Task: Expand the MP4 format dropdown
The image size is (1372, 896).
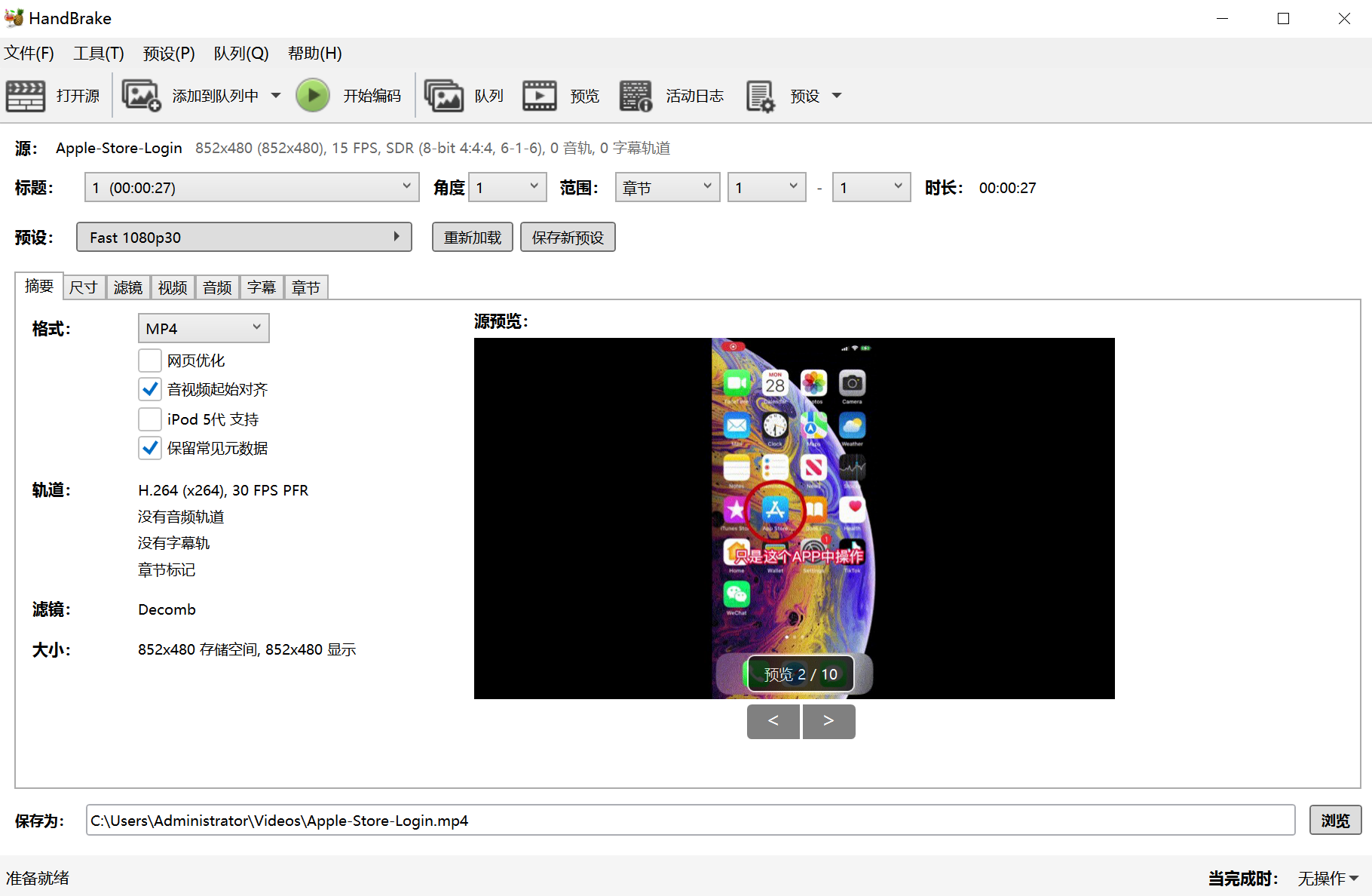Action: point(204,329)
